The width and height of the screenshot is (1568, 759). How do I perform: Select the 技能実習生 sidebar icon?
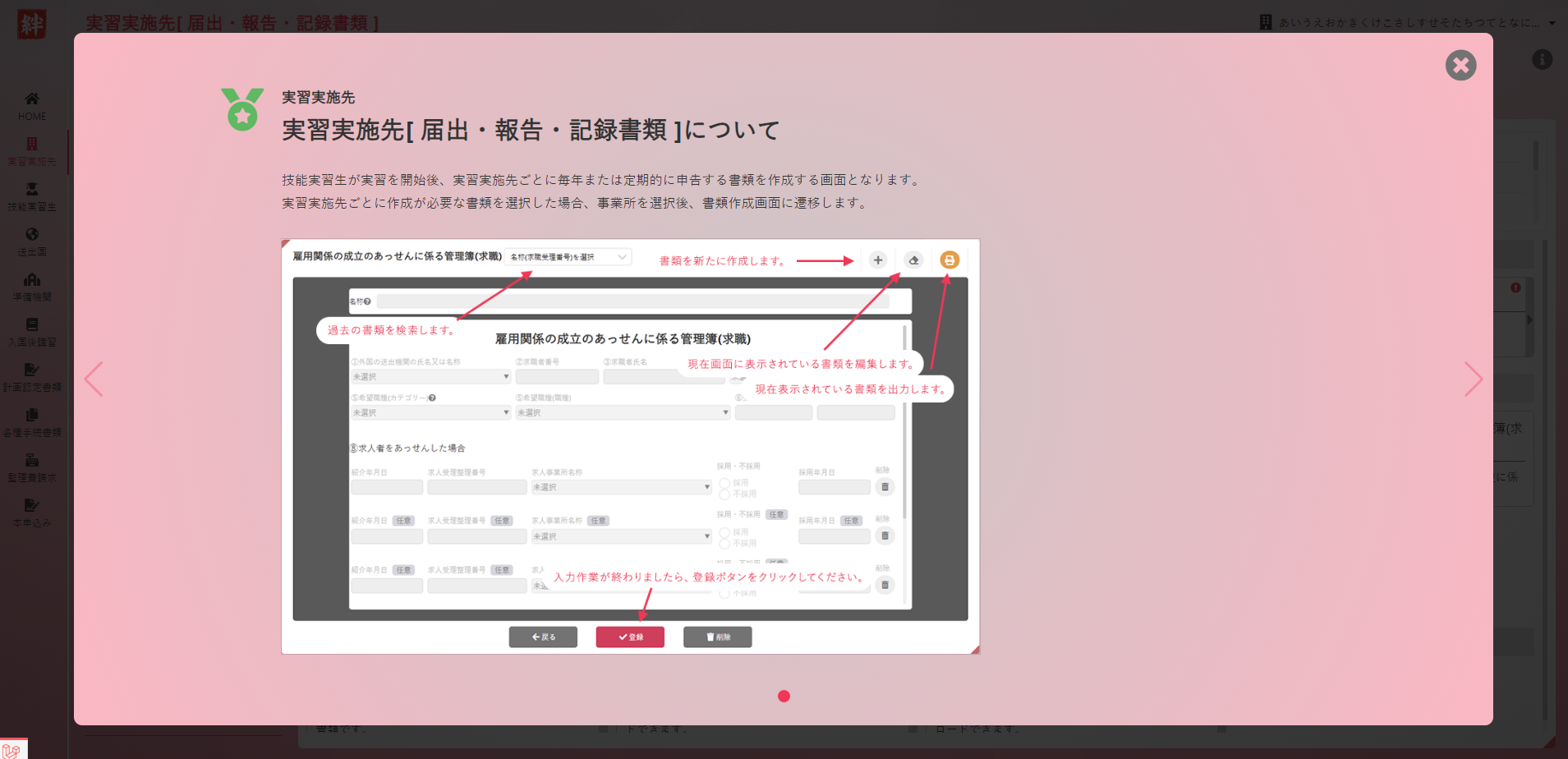pos(31,191)
